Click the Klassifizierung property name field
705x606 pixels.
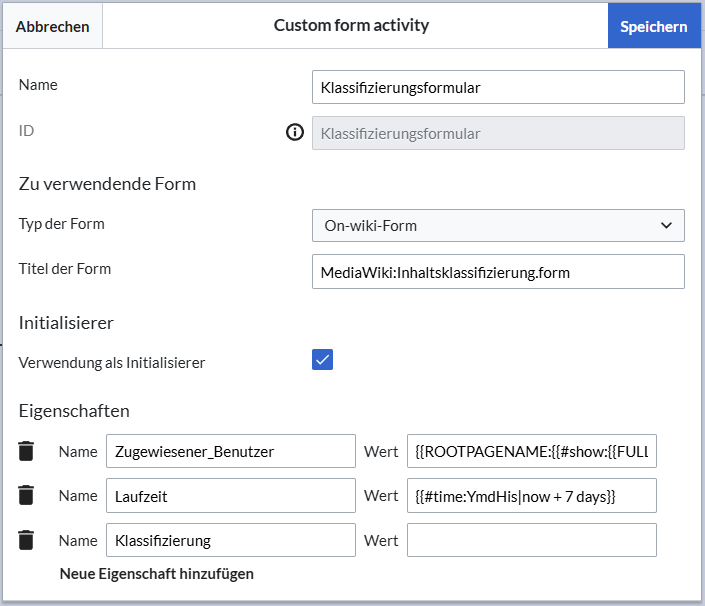click(230, 541)
